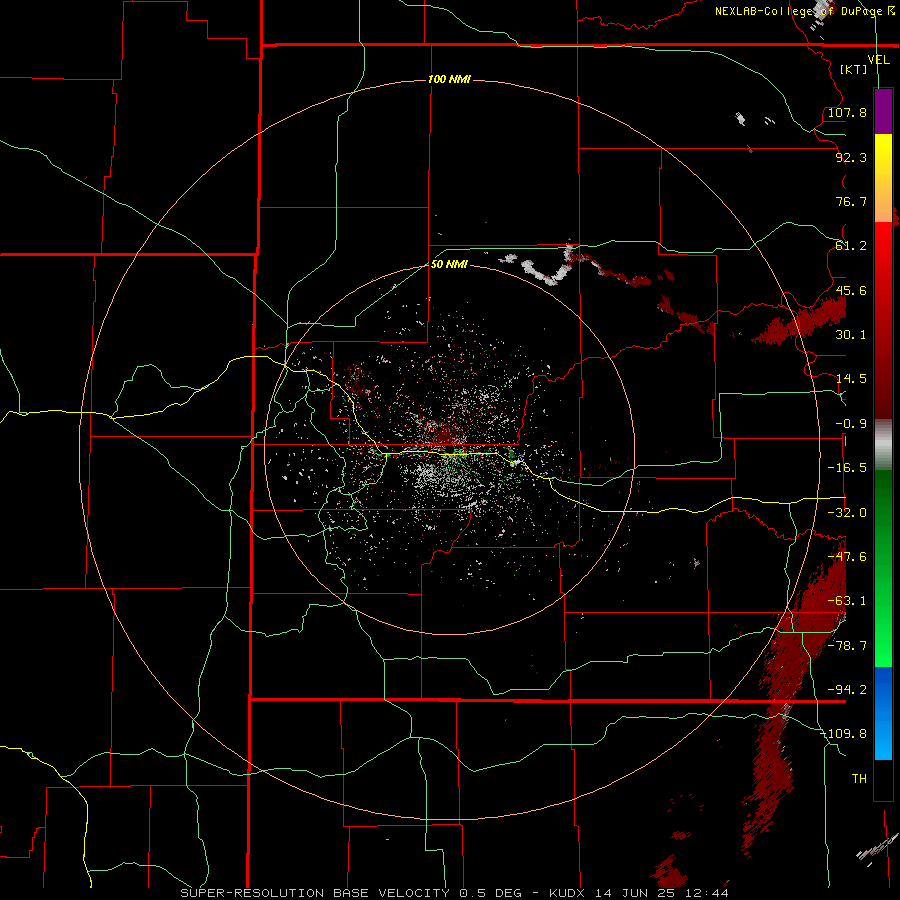
Task: Click the 45.6 legend value
Action: pyautogui.click(x=851, y=290)
